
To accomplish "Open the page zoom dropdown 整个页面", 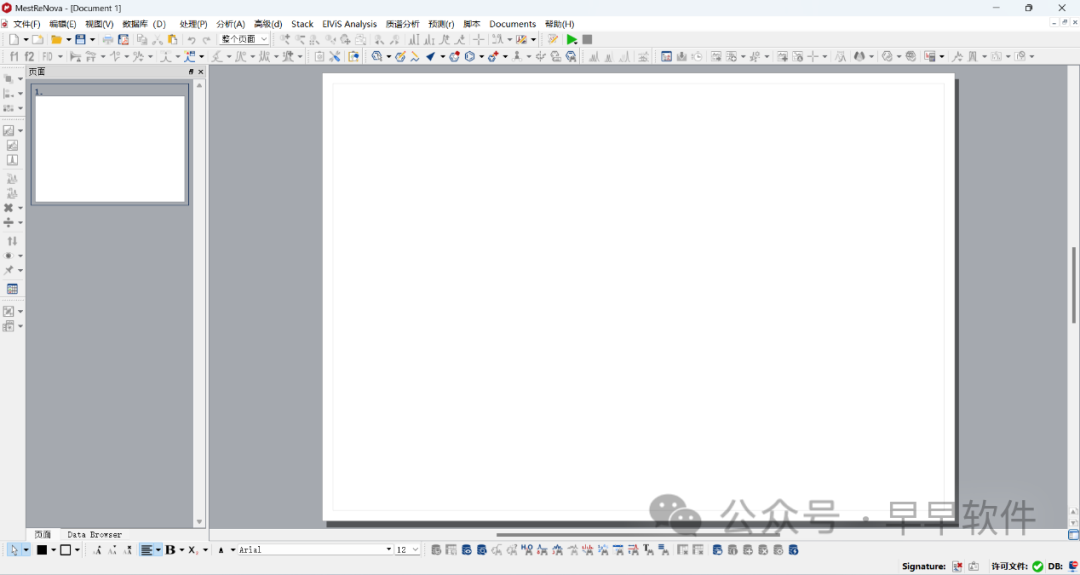I will coord(244,40).
